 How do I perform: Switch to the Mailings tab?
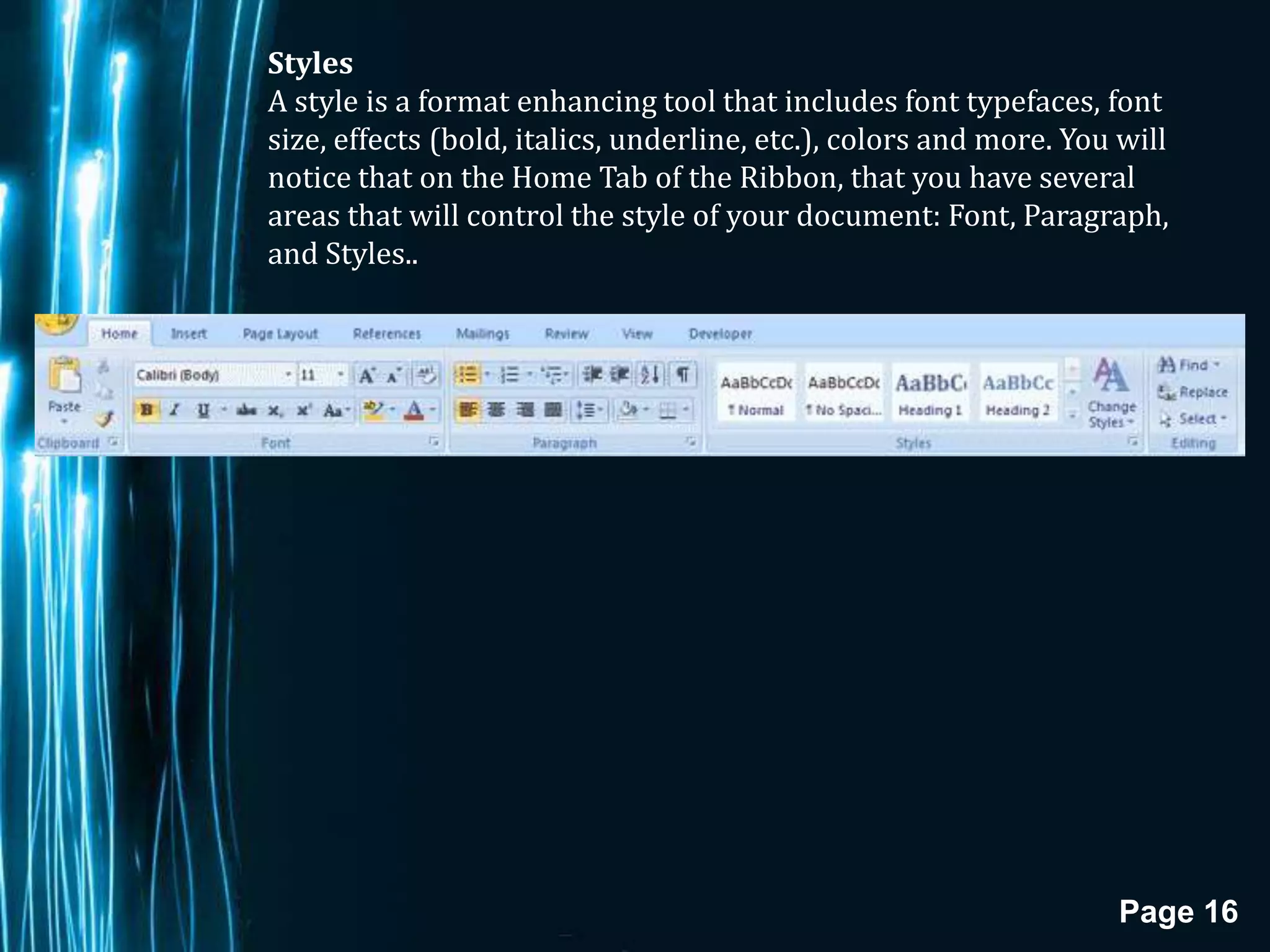coord(482,333)
